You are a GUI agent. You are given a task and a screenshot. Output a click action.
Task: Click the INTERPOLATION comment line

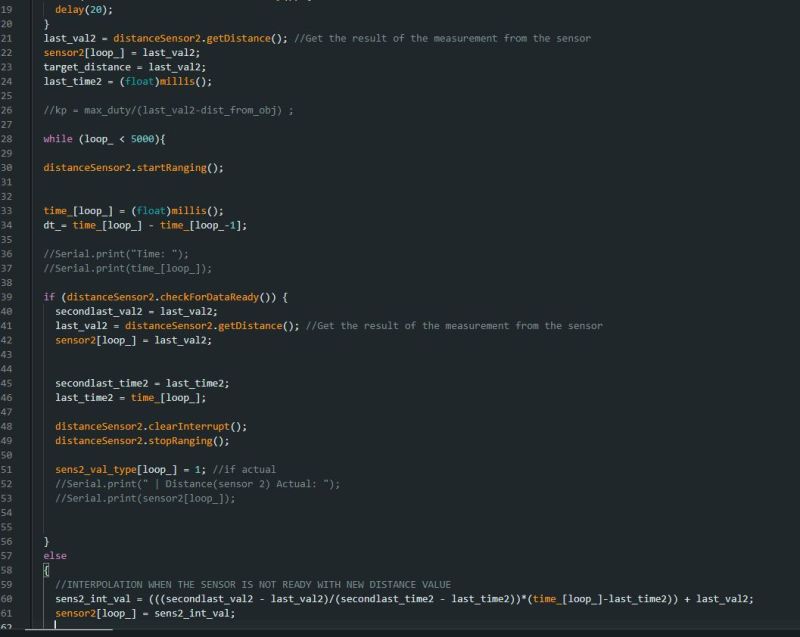pyautogui.click(x=253, y=584)
